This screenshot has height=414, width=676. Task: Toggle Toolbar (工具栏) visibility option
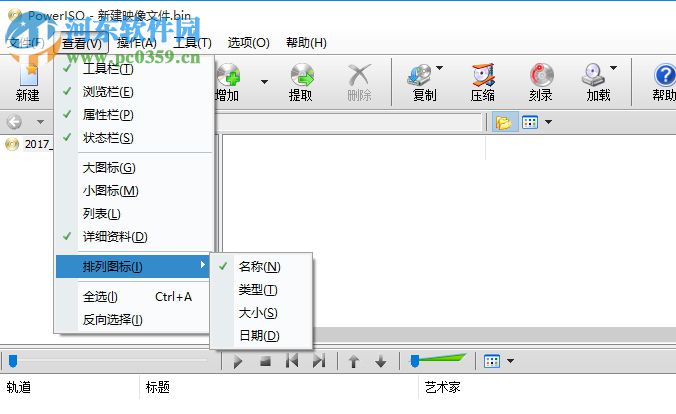[135, 69]
